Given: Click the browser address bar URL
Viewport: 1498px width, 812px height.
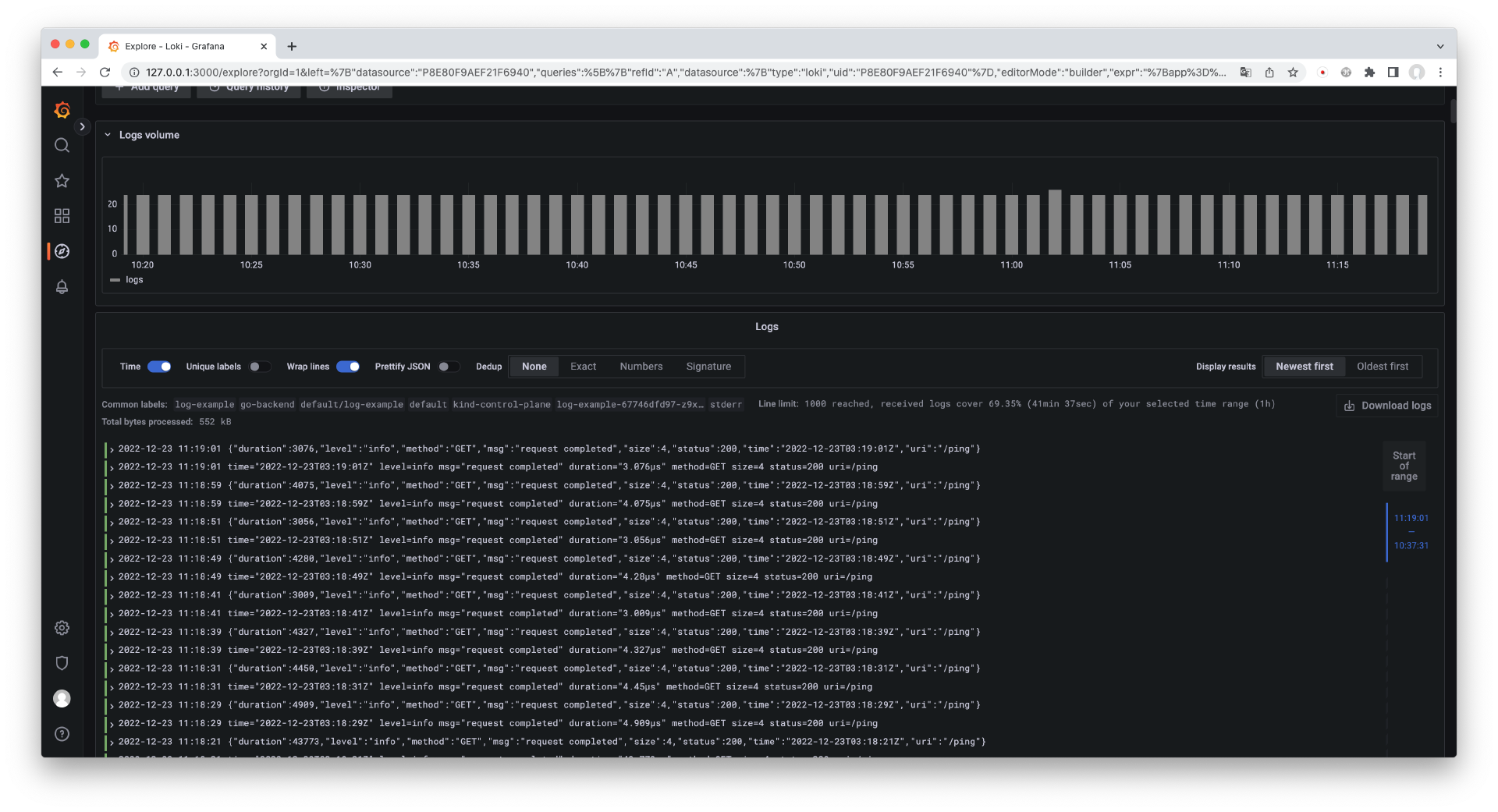Looking at the screenshot, I should tap(685, 72).
